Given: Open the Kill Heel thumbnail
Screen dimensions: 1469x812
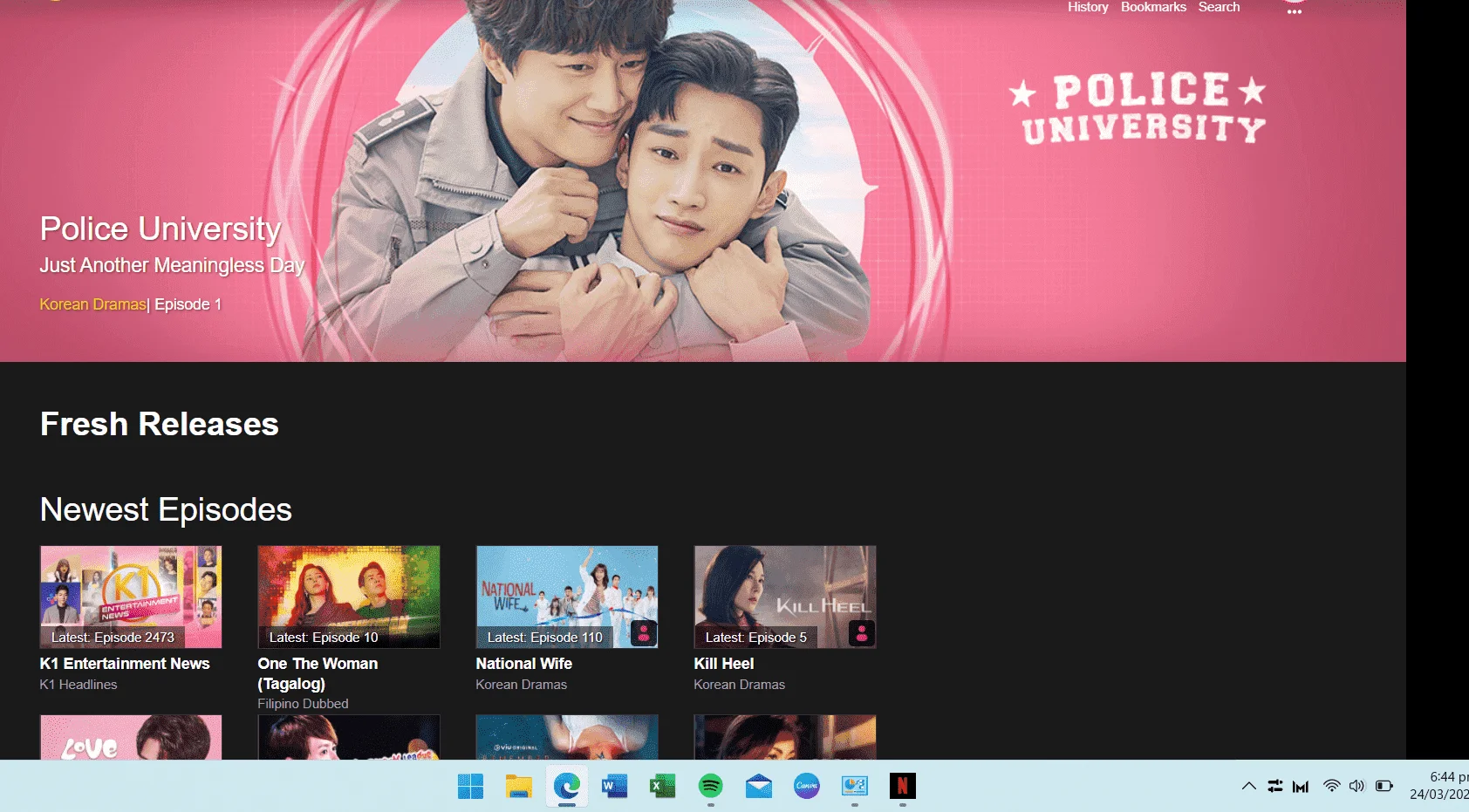Looking at the screenshot, I should pos(785,597).
